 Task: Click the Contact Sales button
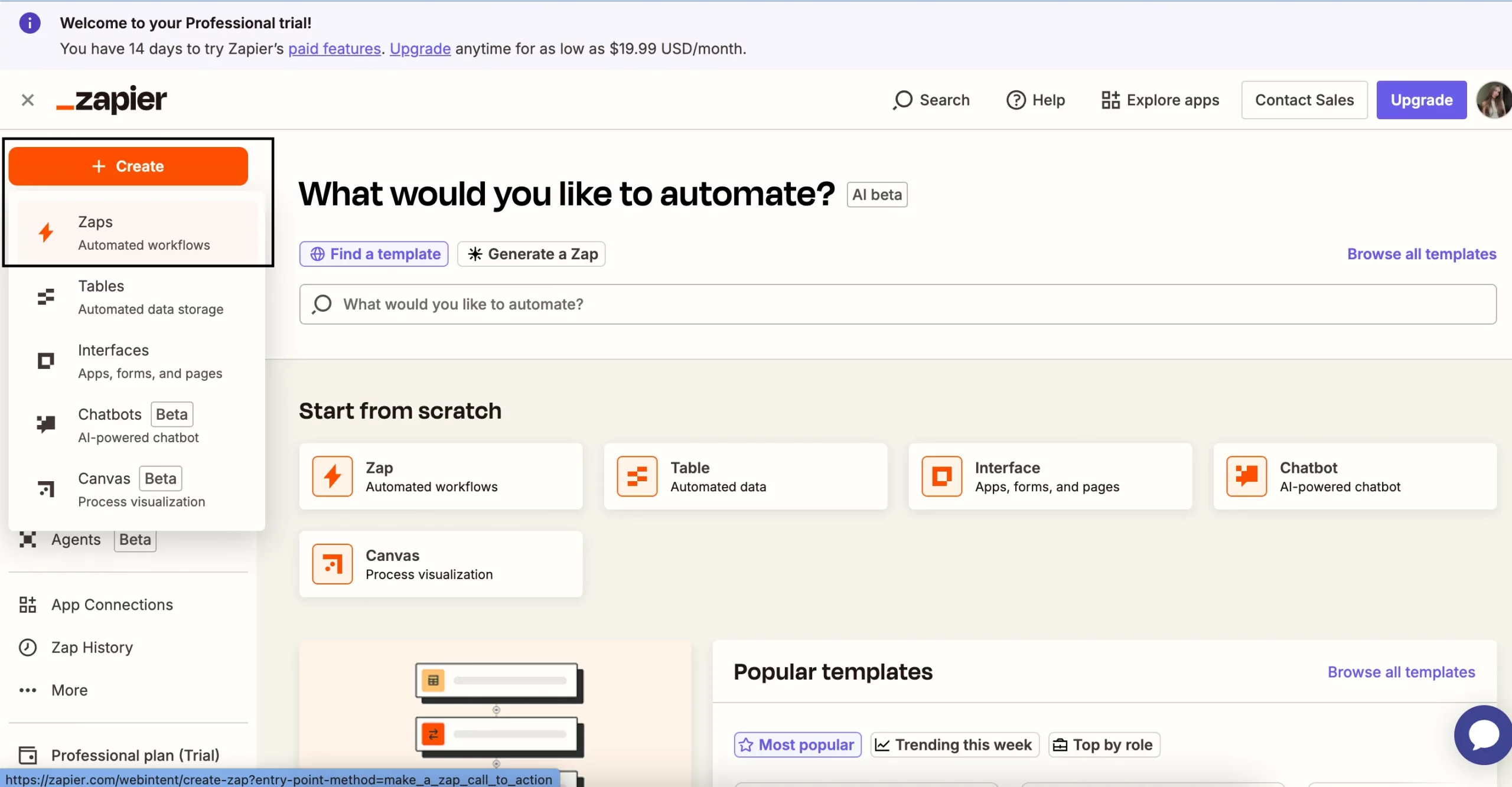pyautogui.click(x=1304, y=100)
